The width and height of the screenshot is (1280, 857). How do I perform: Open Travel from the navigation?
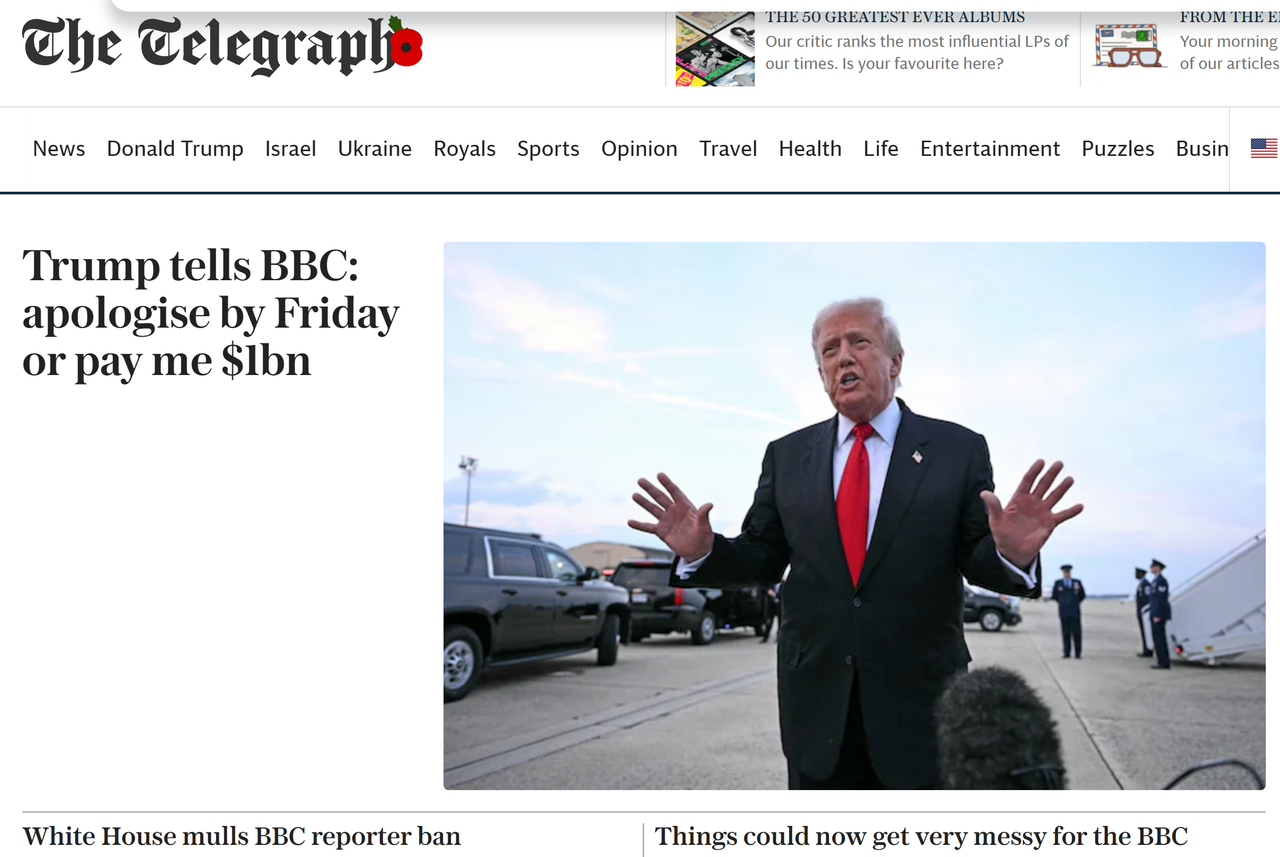click(x=728, y=148)
